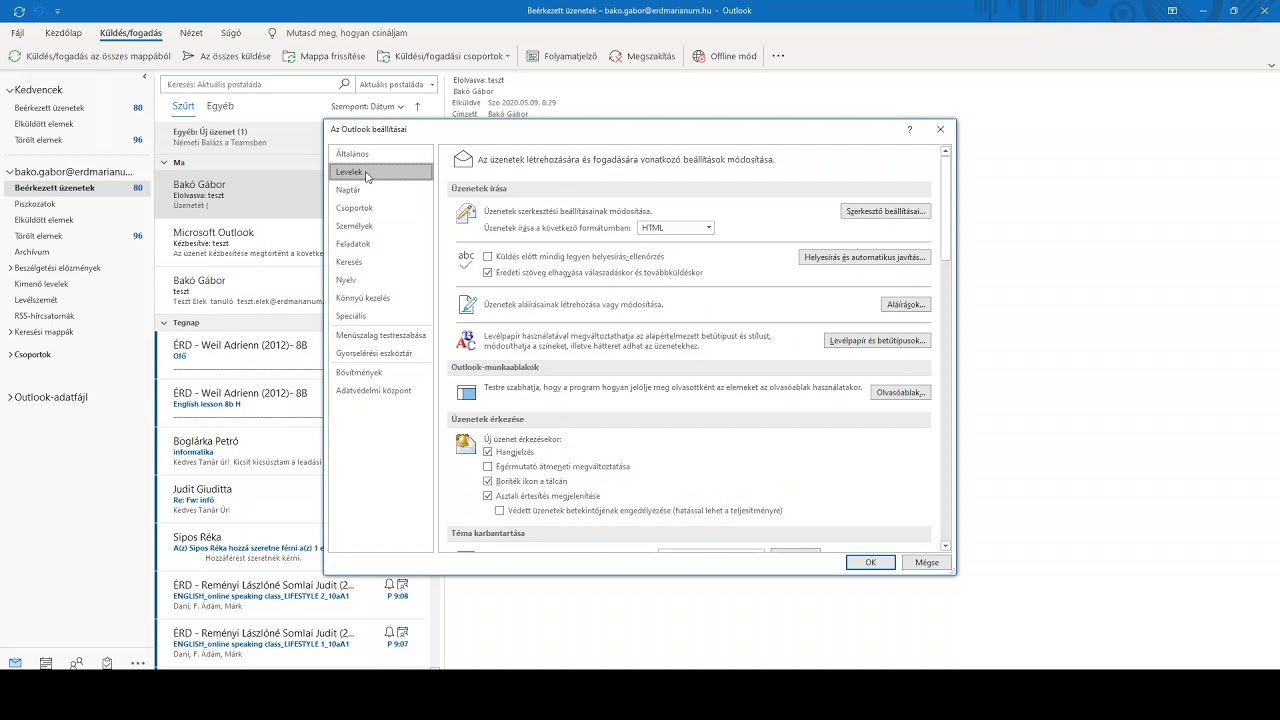This screenshot has width=1280, height=720.
Task: Click OK in options dialog
Action: [x=870, y=562]
